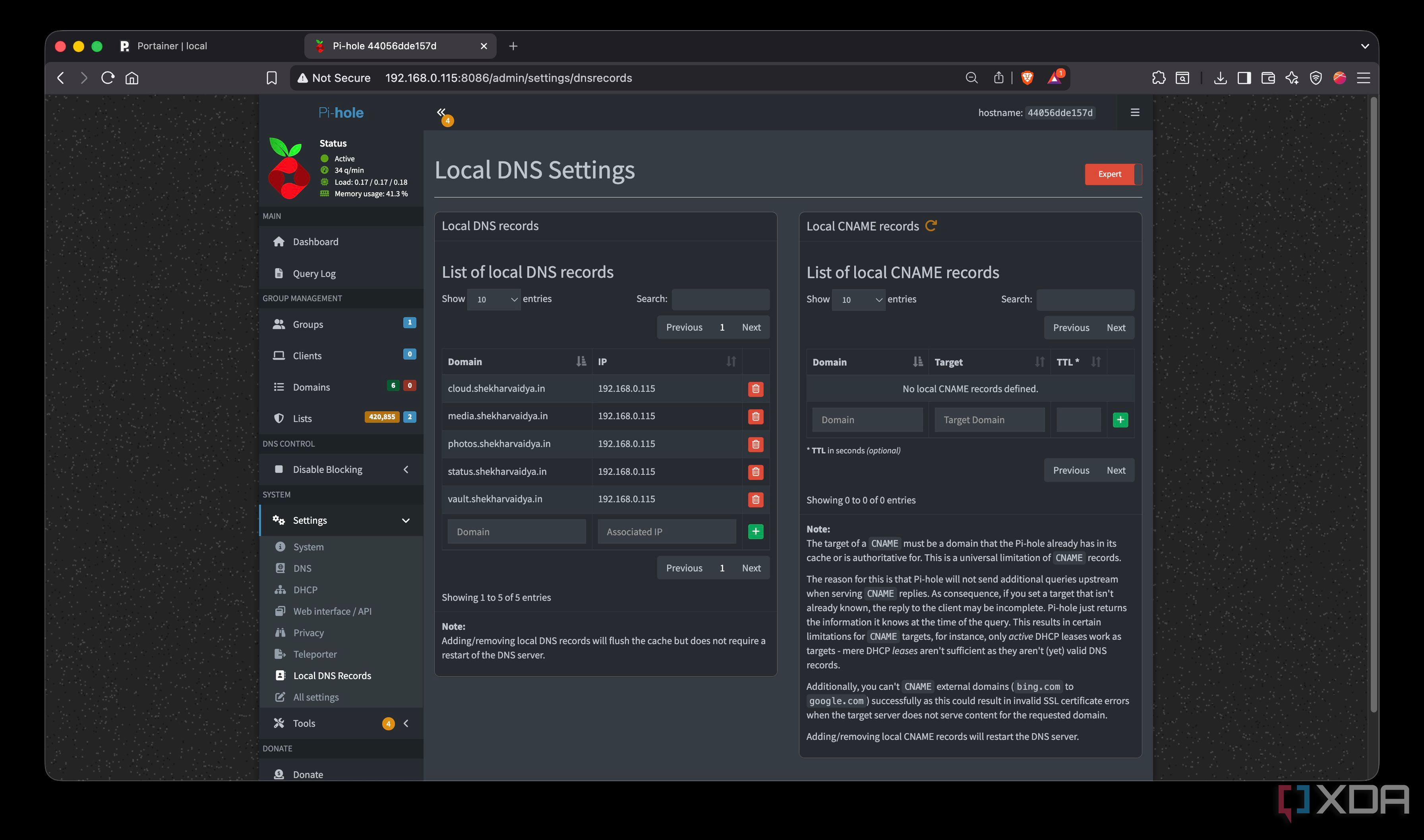Click the Domain field for a new DNS record

coord(516,532)
